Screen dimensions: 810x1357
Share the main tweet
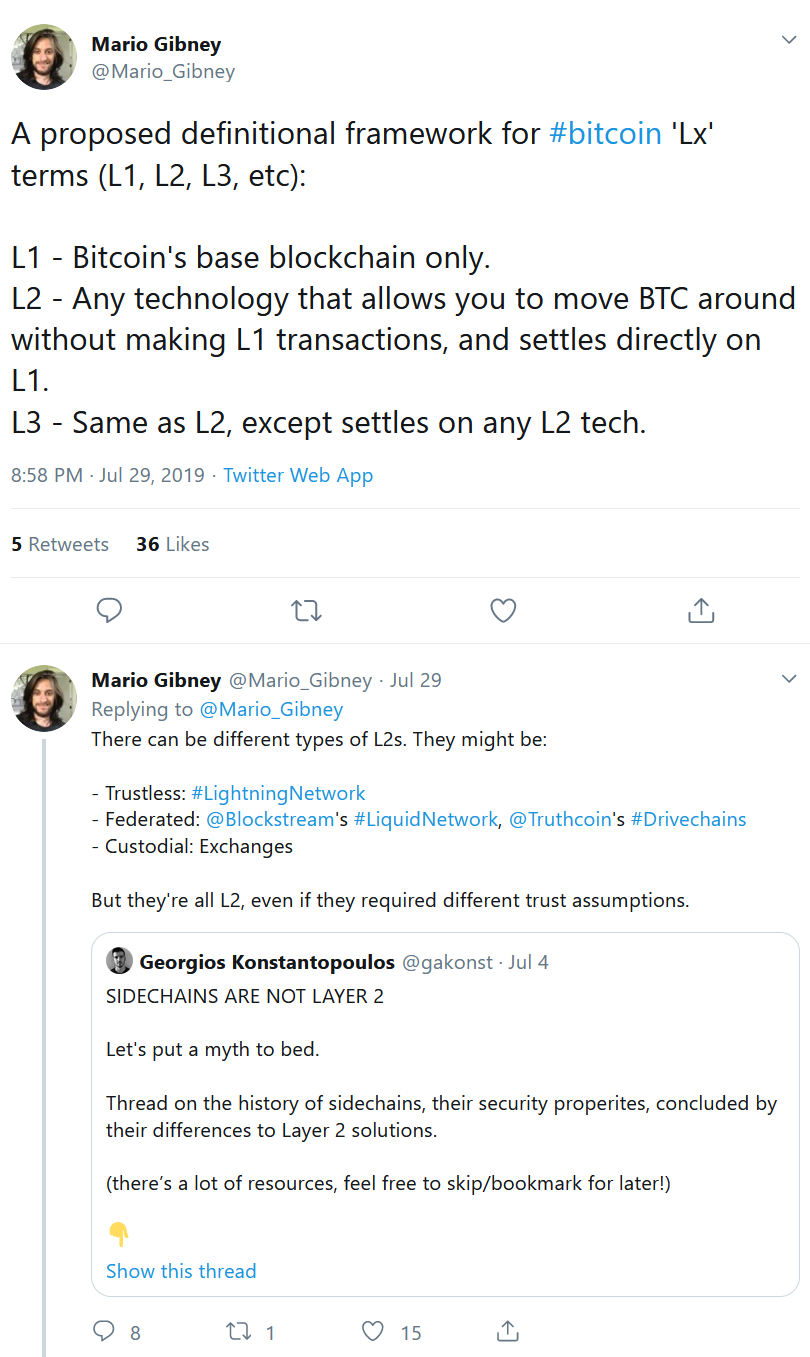(701, 609)
